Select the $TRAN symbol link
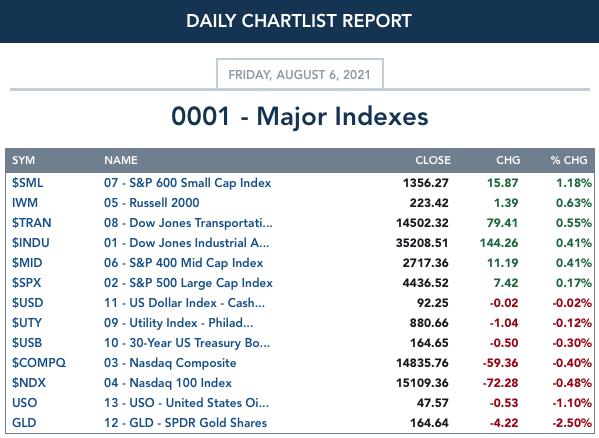 pos(31,223)
